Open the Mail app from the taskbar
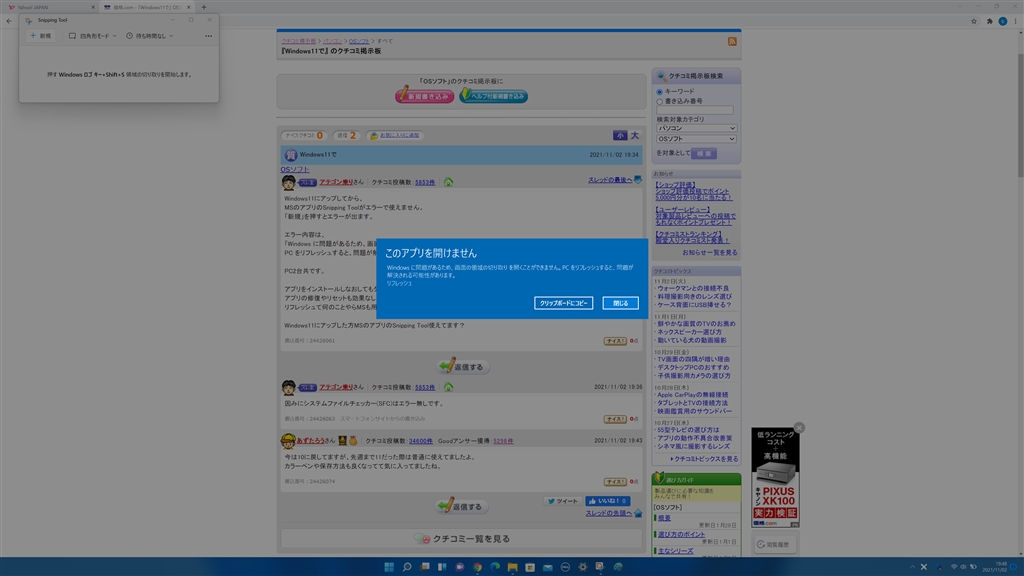Viewport: 1024px width, 576px height. point(547,567)
